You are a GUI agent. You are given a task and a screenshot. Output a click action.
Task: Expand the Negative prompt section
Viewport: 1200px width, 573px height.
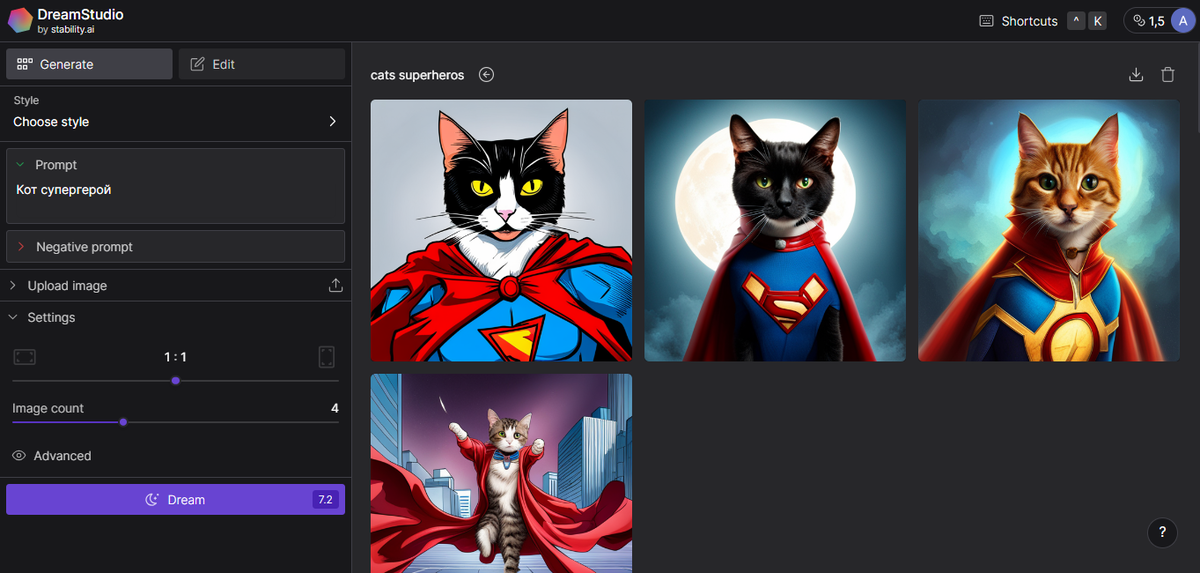click(175, 247)
